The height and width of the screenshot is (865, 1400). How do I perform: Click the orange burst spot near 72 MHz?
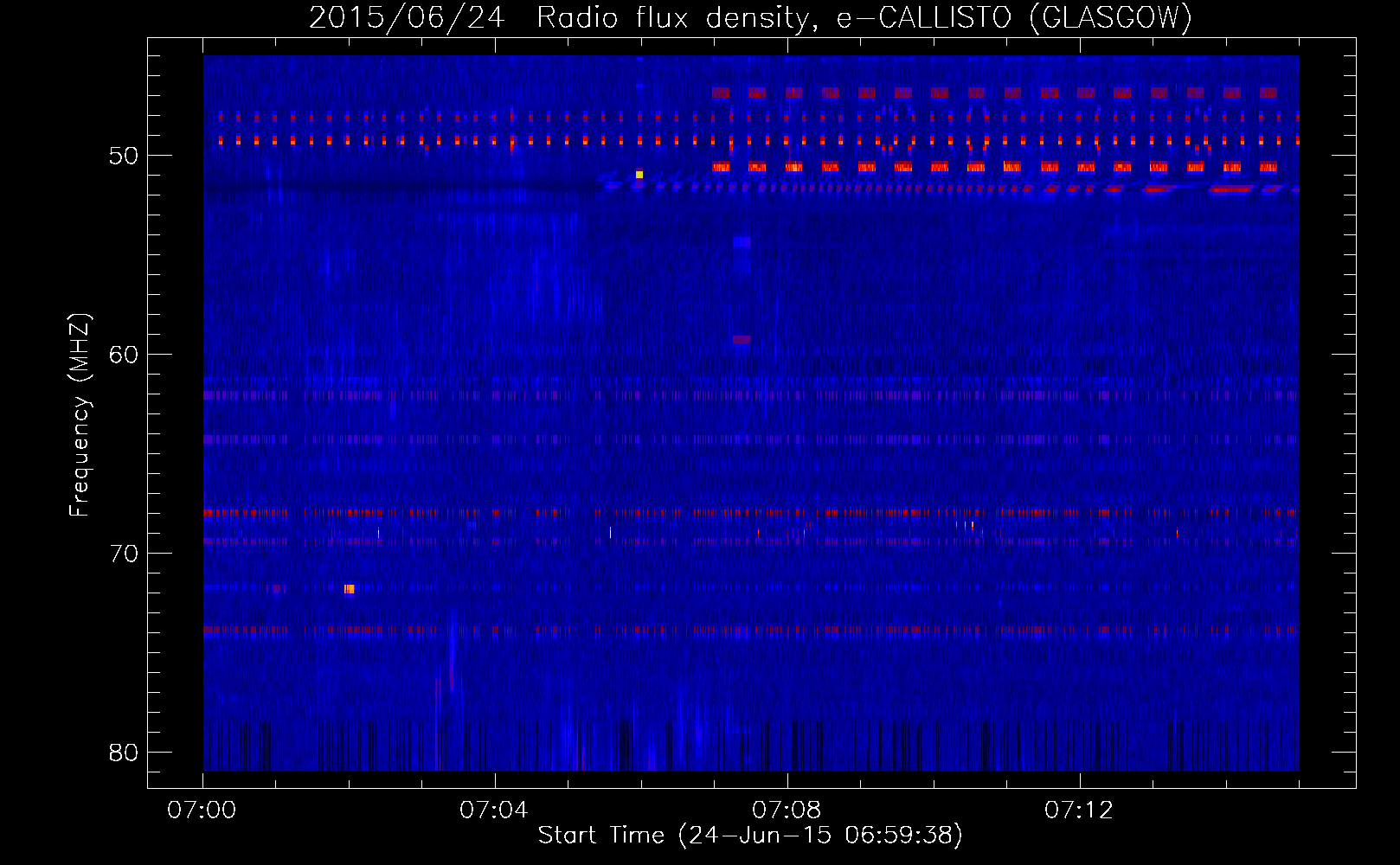(350, 589)
